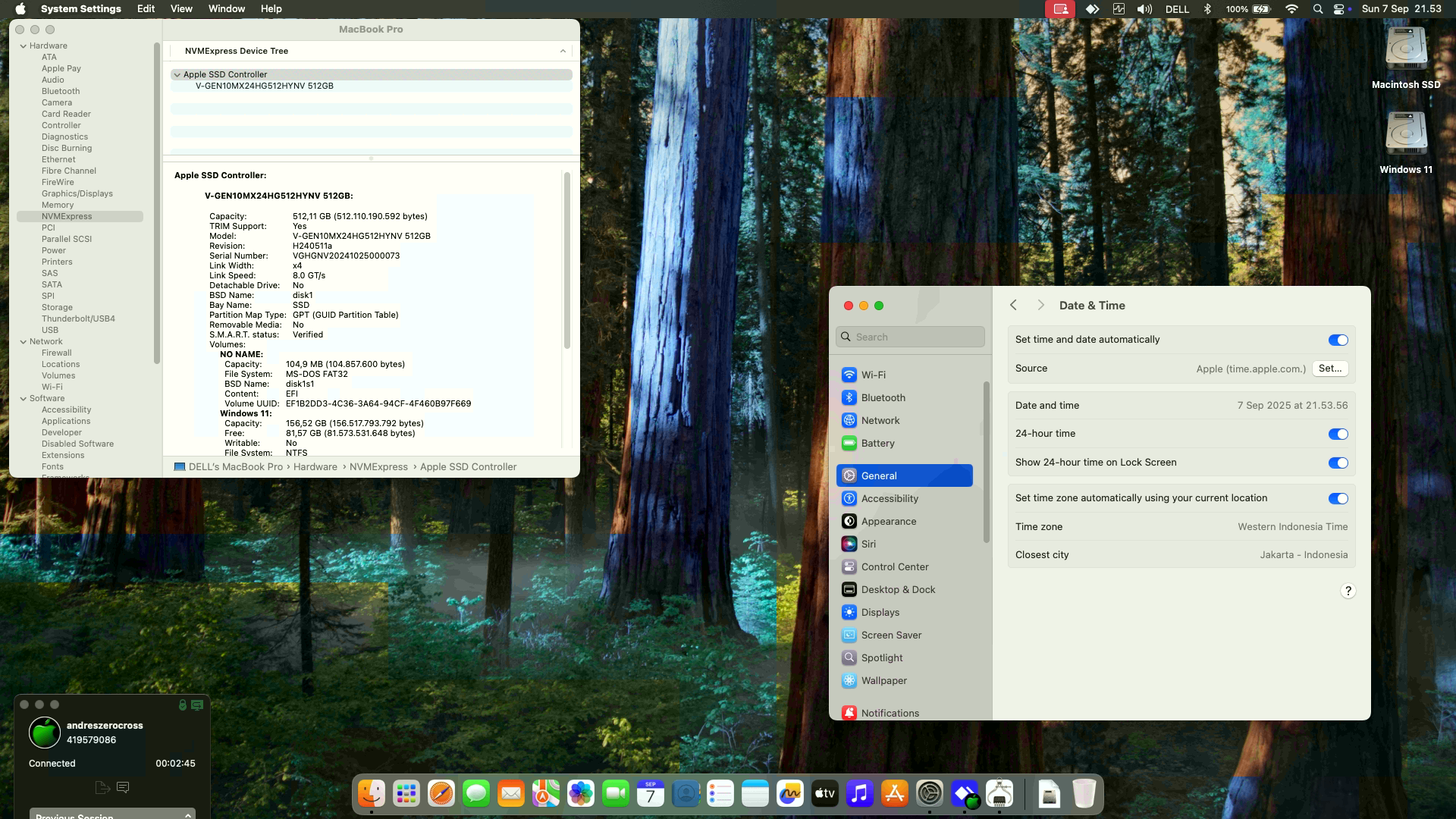The image size is (1456, 819).
Task: Open Launchpad from the Dock
Action: [406, 794]
